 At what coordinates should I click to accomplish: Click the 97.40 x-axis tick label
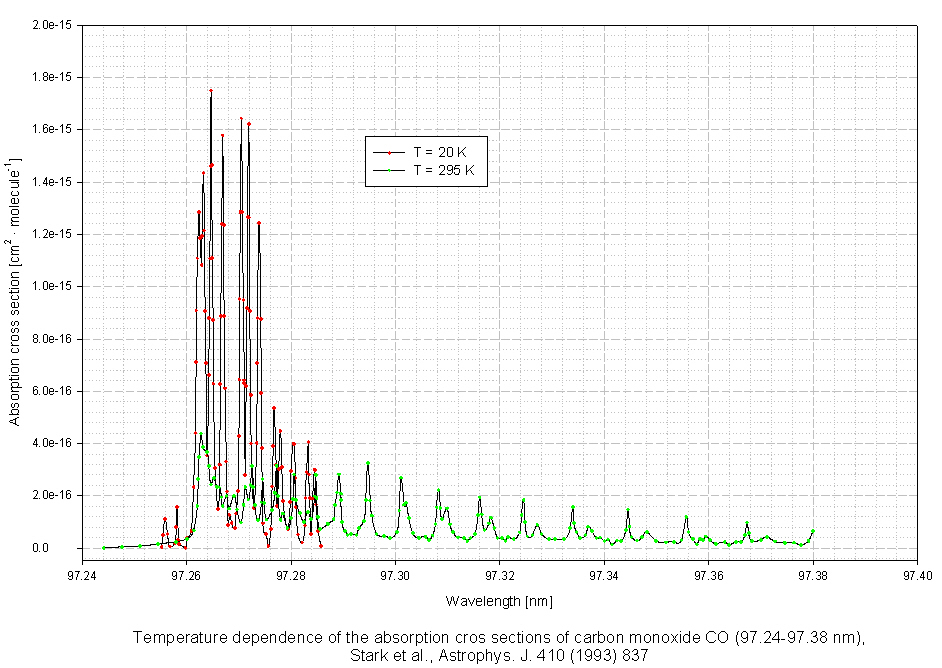click(917, 575)
